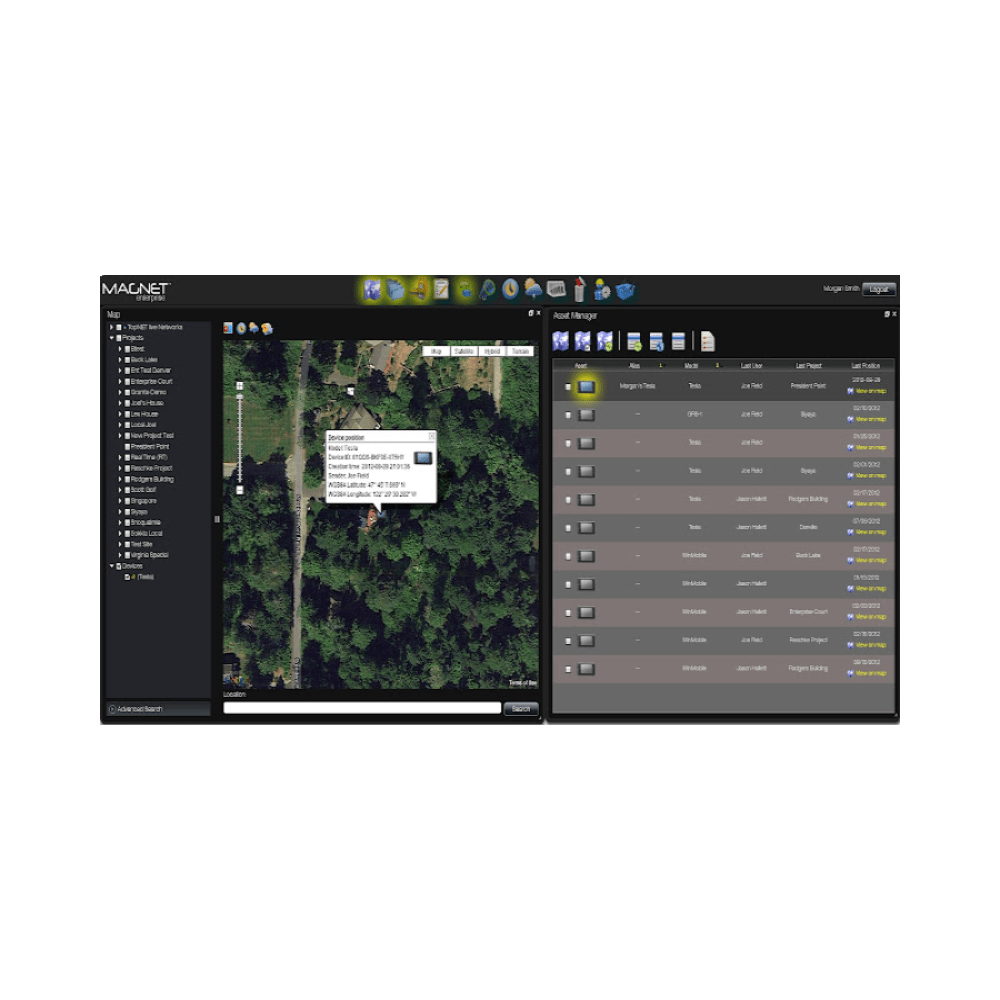
Task: Expand the TopNET live Networks node
Action: point(112,327)
